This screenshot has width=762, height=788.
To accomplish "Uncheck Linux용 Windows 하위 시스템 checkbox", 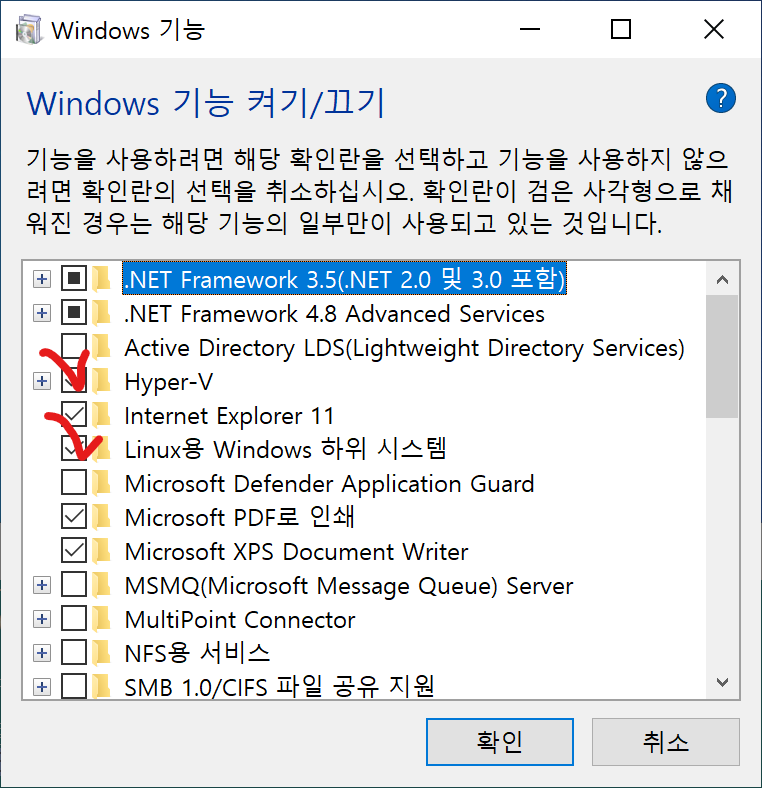I will pos(74,448).
